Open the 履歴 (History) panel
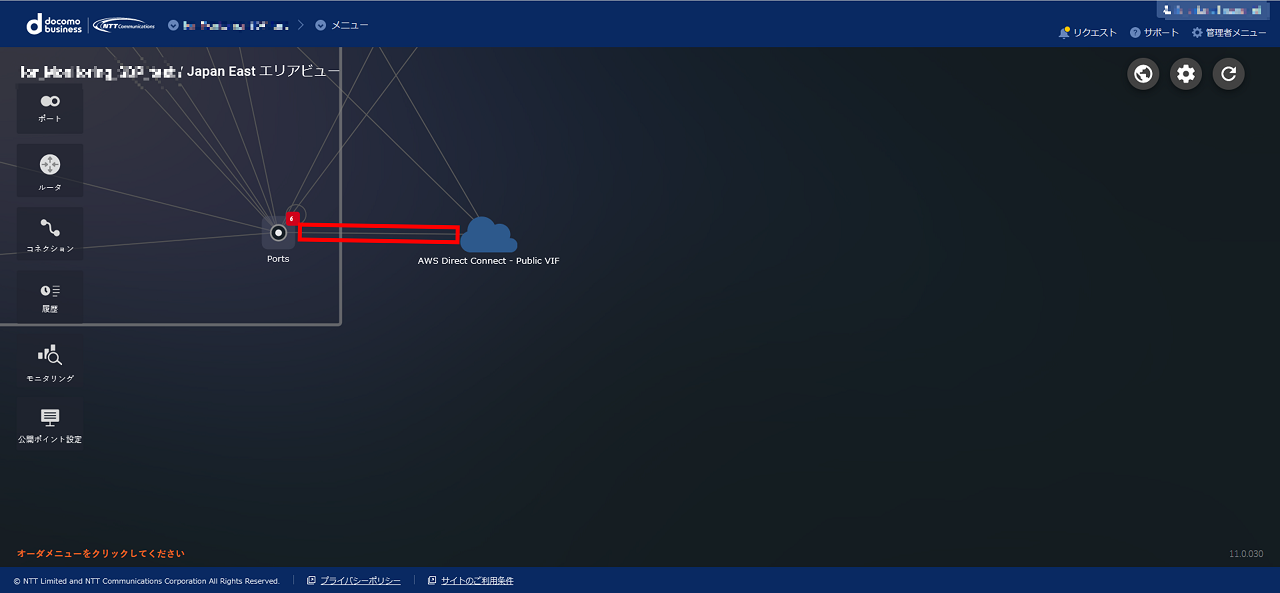Viewport: 1280px width, 593px height. tap(50, 296)
